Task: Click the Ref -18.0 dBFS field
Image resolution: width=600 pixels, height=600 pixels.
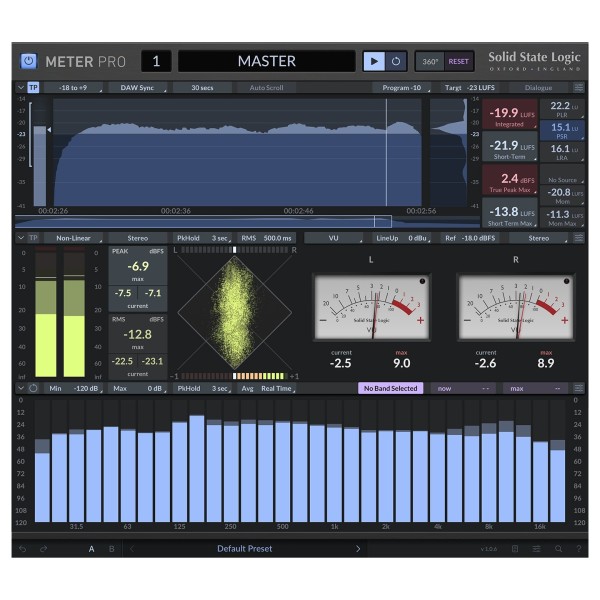Action: pyautogui.click(x=470, y=238)
